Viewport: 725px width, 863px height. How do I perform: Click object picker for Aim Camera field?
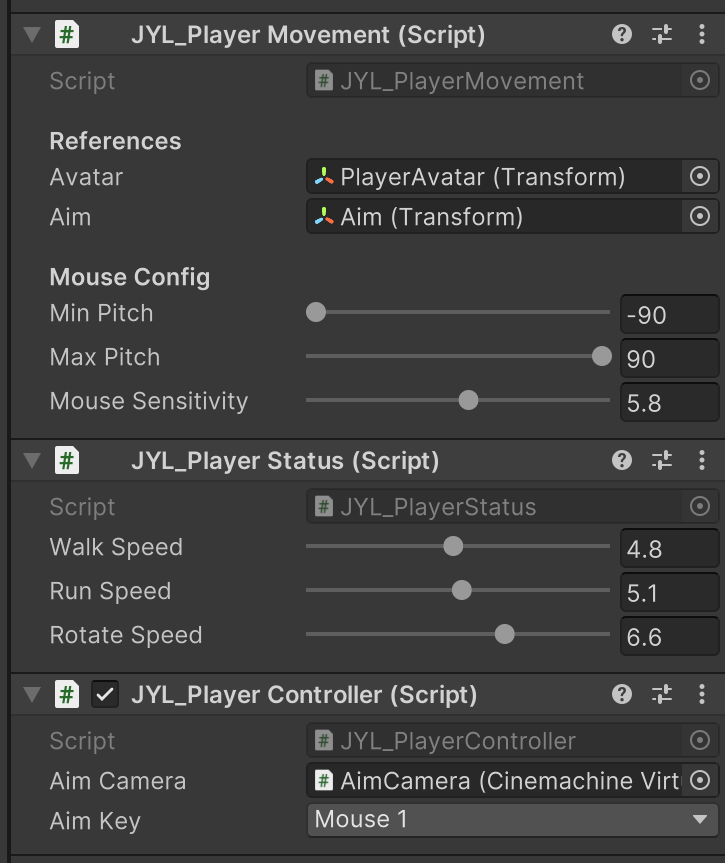coord(700,780)
